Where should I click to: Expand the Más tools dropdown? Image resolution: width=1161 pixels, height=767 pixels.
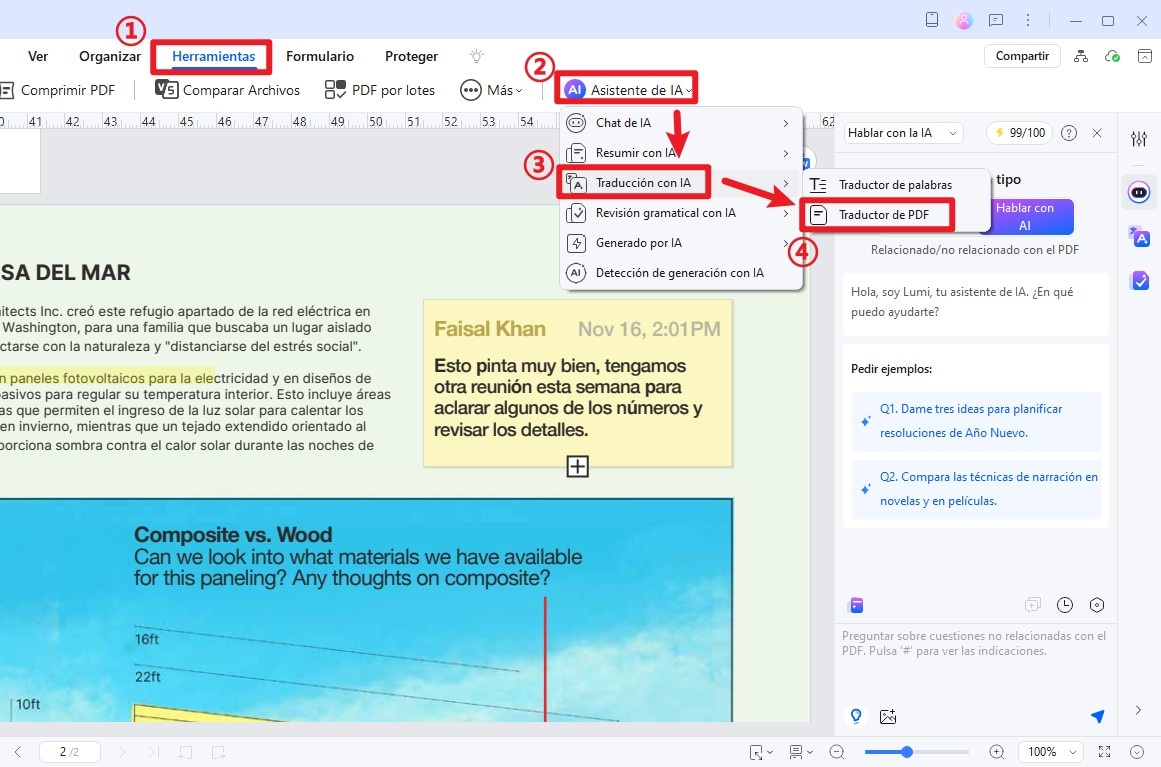click(492, 90)
